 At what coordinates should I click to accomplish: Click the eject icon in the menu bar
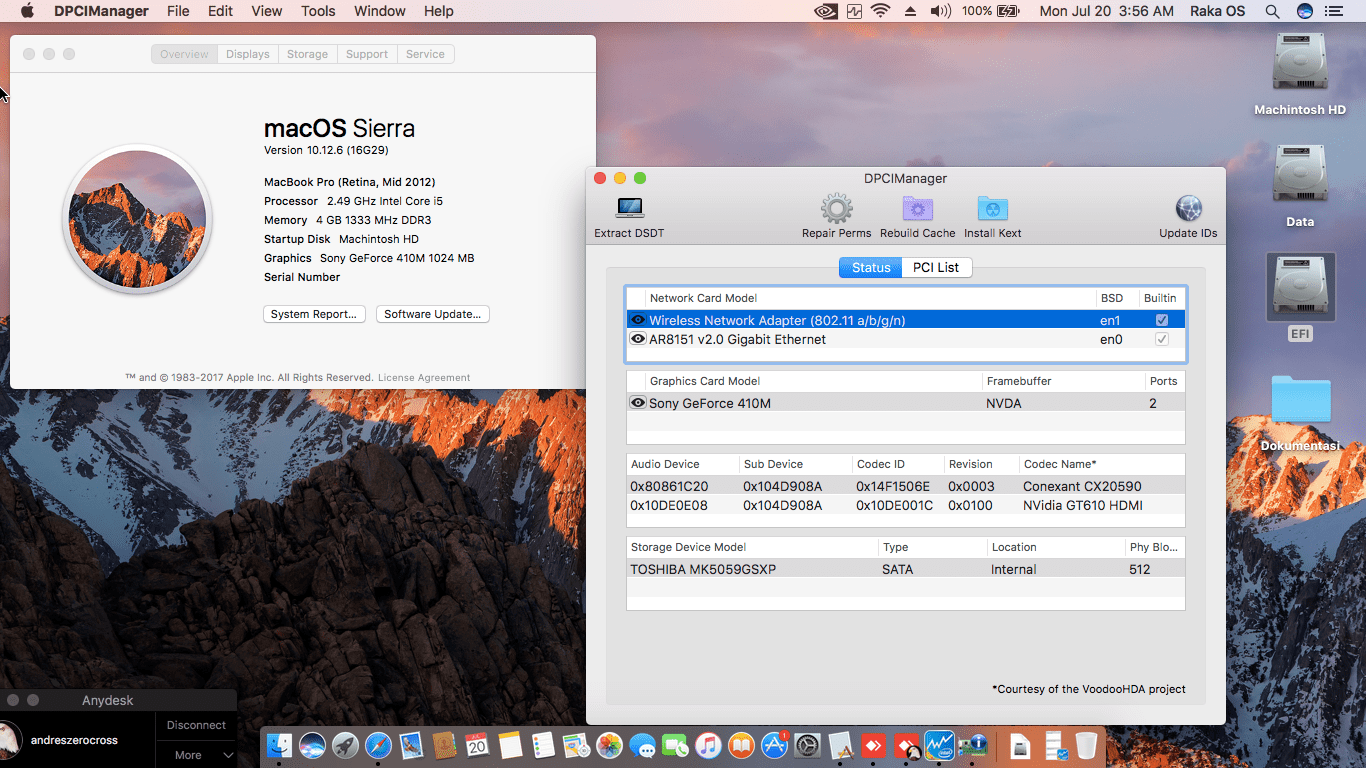pos(910,11)
